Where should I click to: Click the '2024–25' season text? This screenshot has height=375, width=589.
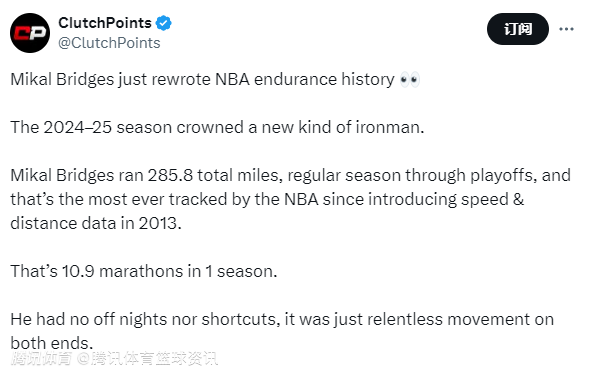[x=78, y=127]
